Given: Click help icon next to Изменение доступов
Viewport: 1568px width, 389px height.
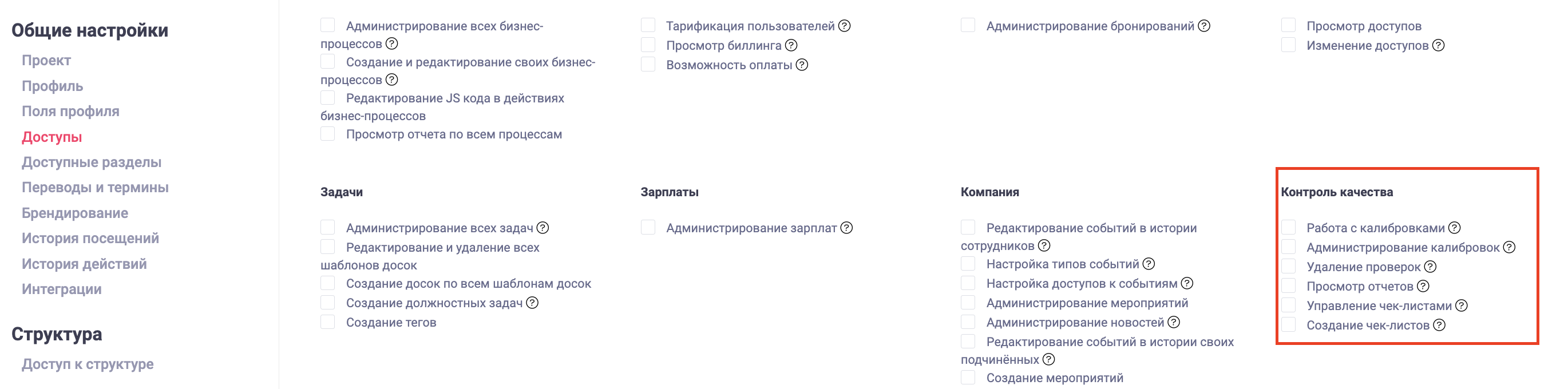Looking at the screenshot, I should click(1439, 44).
